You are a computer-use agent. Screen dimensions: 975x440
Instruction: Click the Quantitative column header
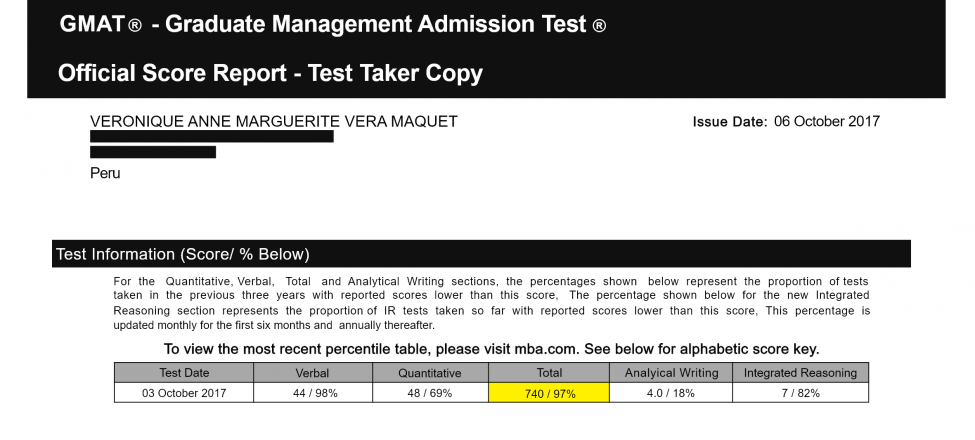(x=430, y=373)
